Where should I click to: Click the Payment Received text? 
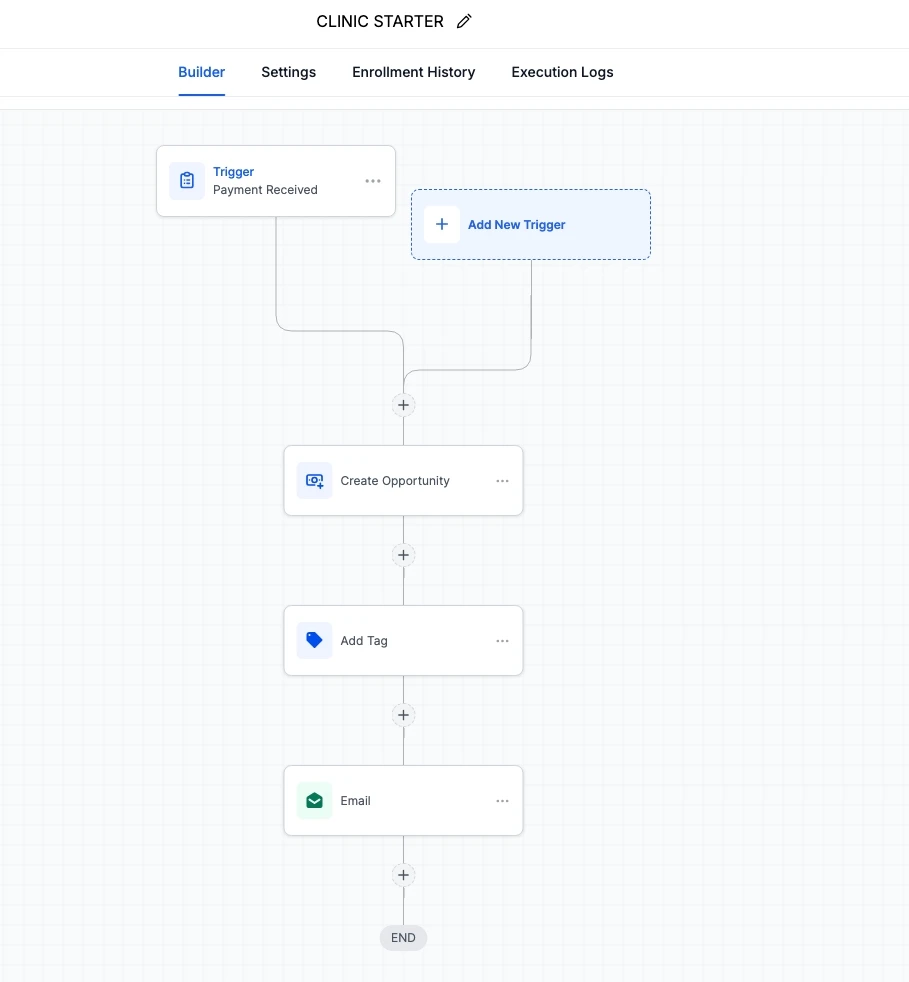tap(265, 190)
